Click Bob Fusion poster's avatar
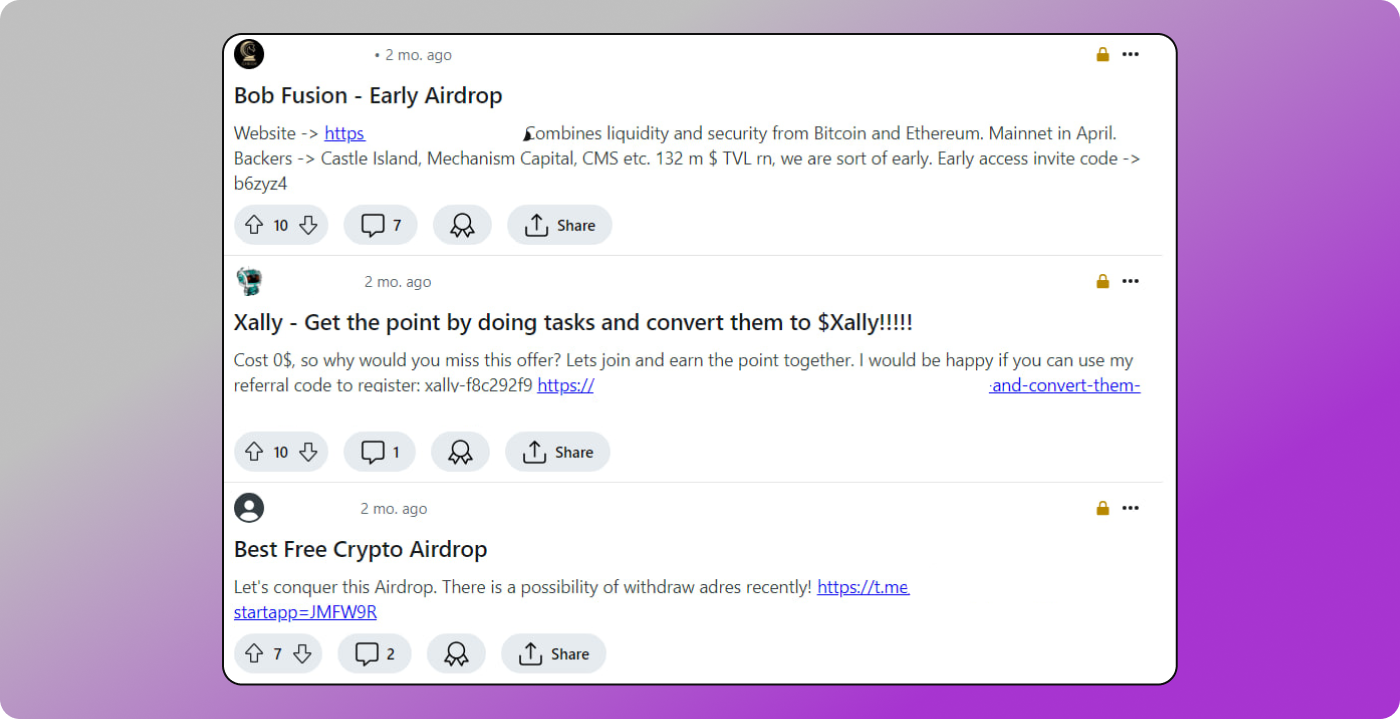Viewport: 1400px width, 719px height. coord(249,54)
